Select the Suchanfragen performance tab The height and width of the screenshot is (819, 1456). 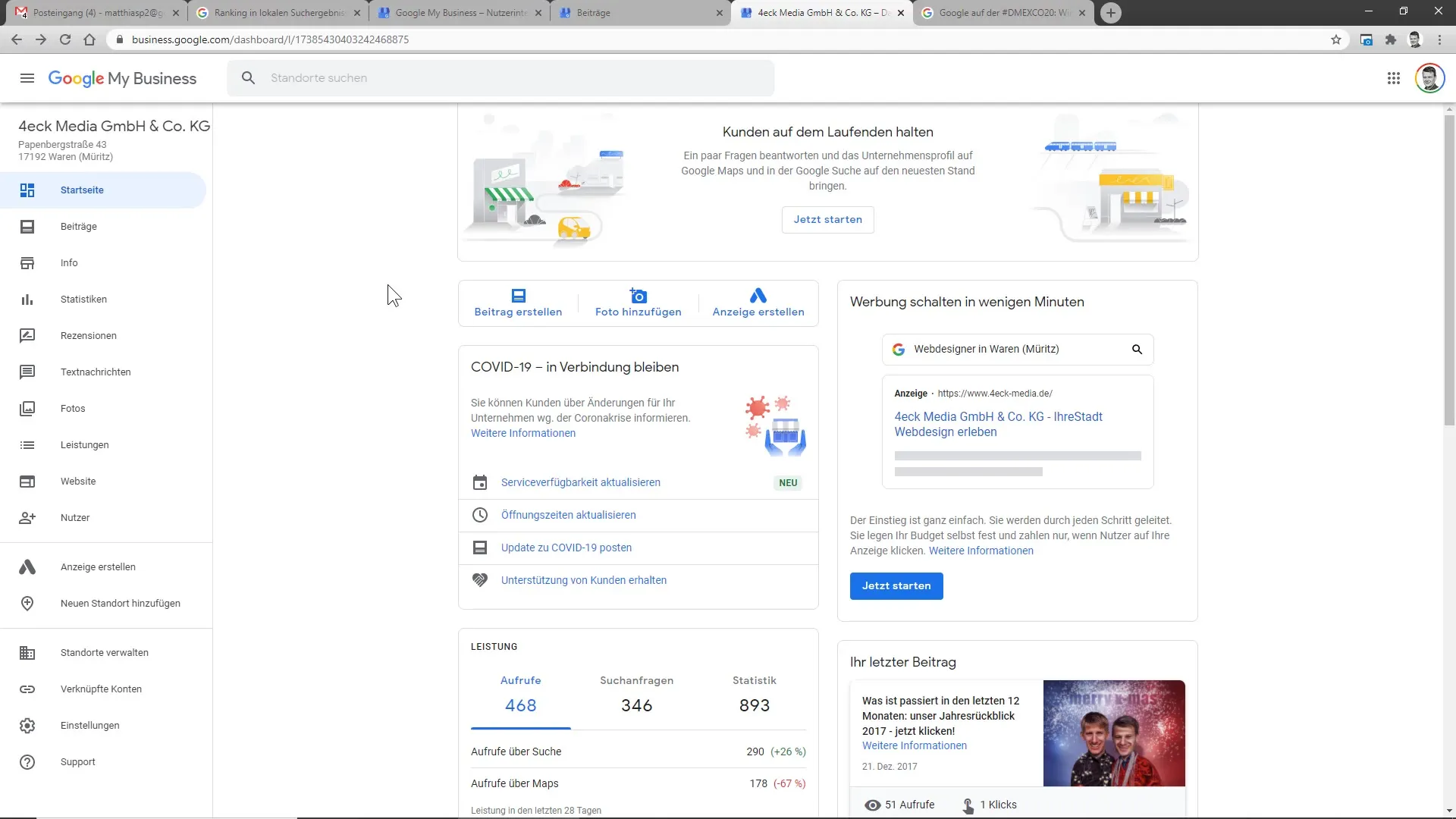tap(637, 695)
